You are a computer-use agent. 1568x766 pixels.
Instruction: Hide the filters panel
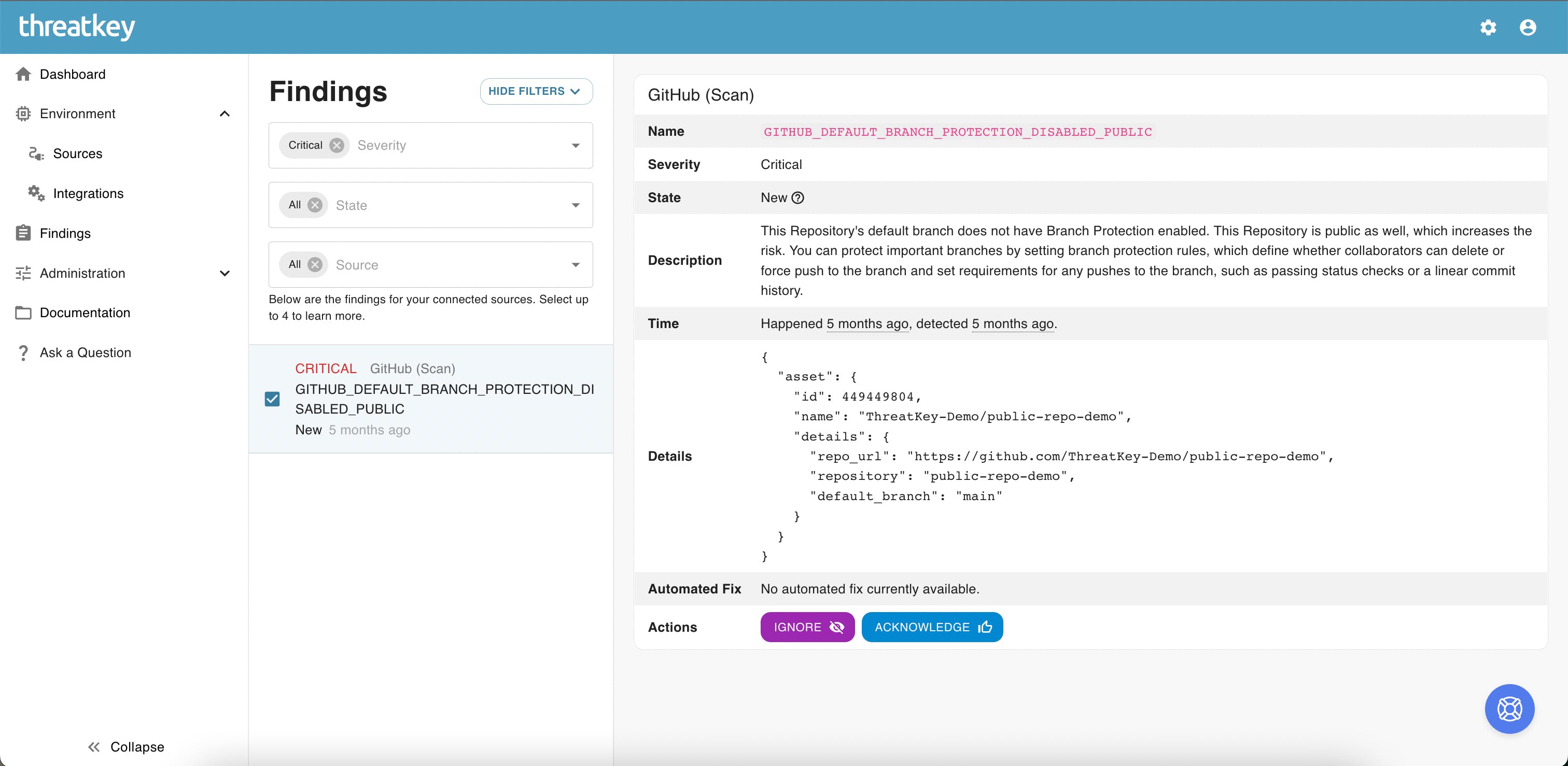pos(536,91)
